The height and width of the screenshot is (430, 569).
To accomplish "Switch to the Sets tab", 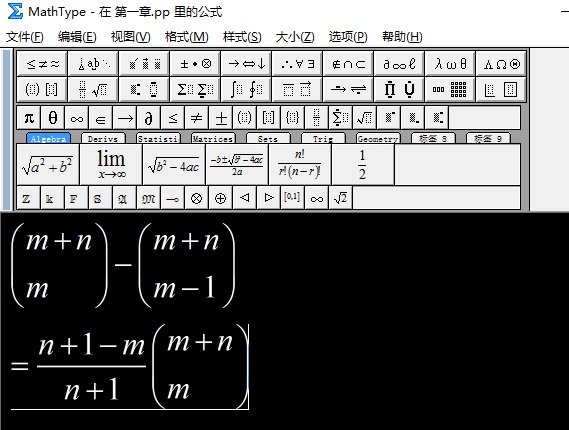I will coord(268,138).
